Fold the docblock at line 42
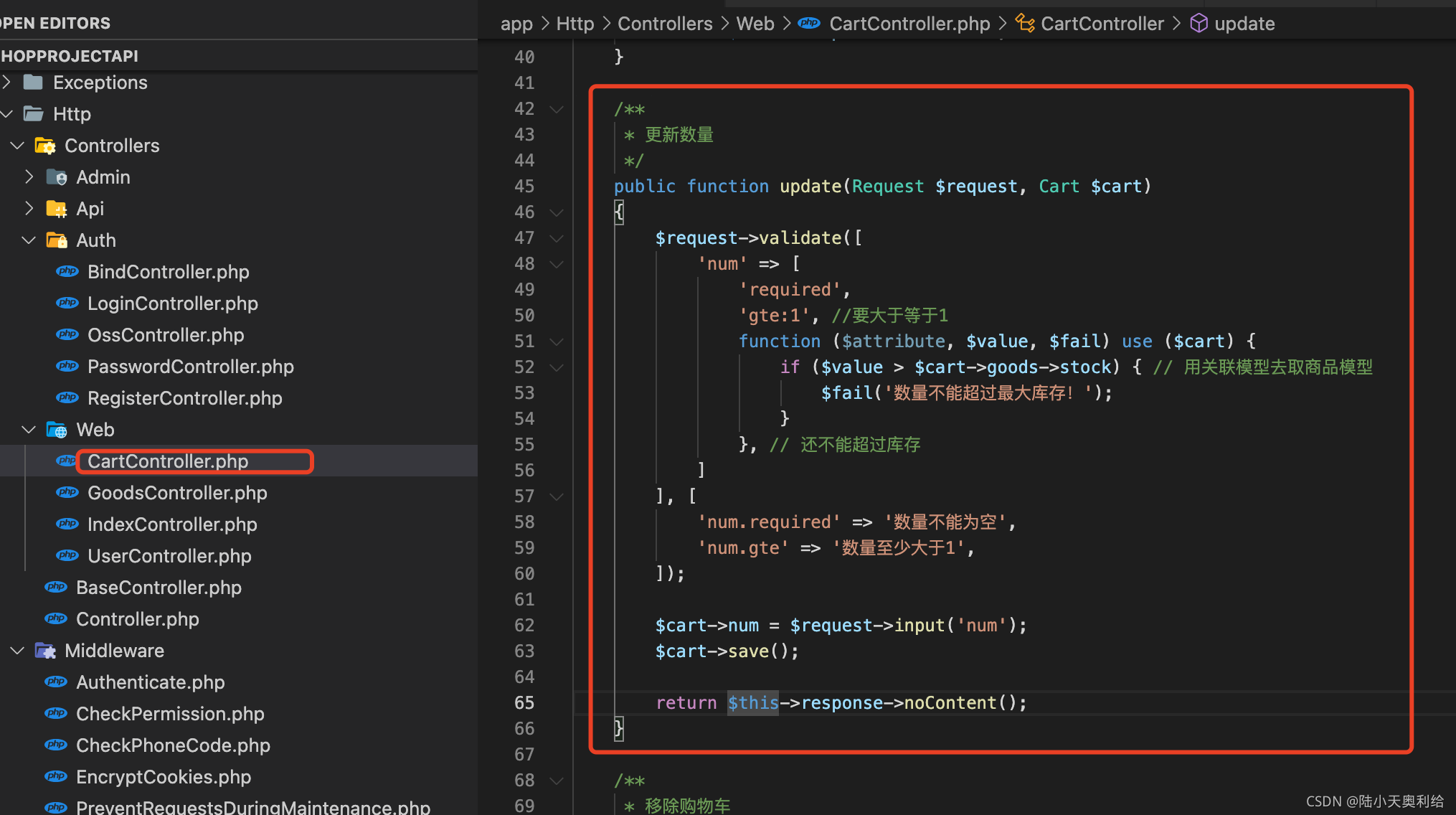The width and height of the screenshot is (1456, 815). [556, 109]
